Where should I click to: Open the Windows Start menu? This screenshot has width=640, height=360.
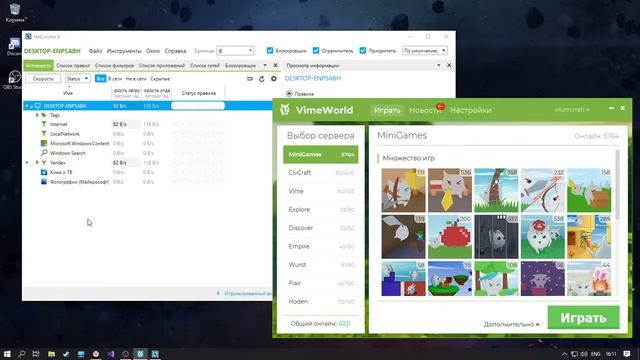pyautogui.click(x=7, y=354)
